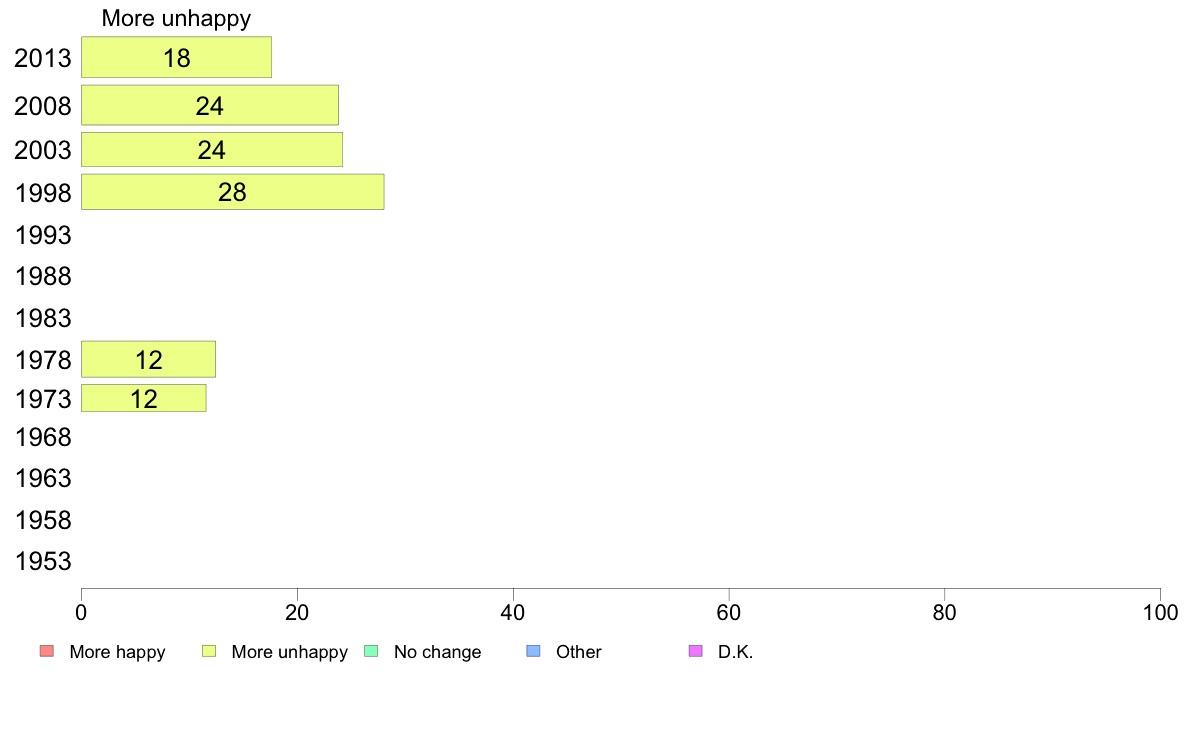The width and height of the screenshot is (1188, 736).
Task: Select the 2013 bar showing 18
Action: (x=177, y=57)
